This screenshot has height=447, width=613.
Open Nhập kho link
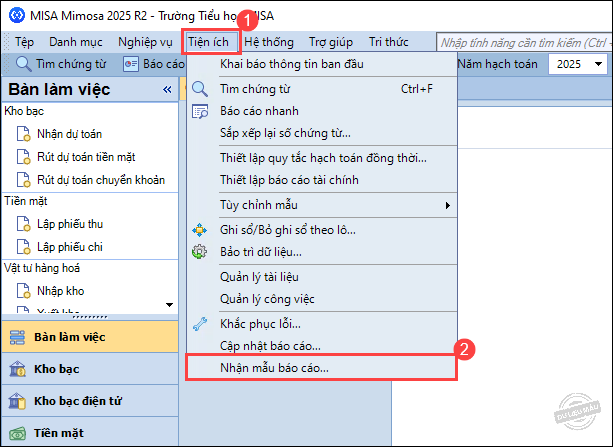(61, 291)
